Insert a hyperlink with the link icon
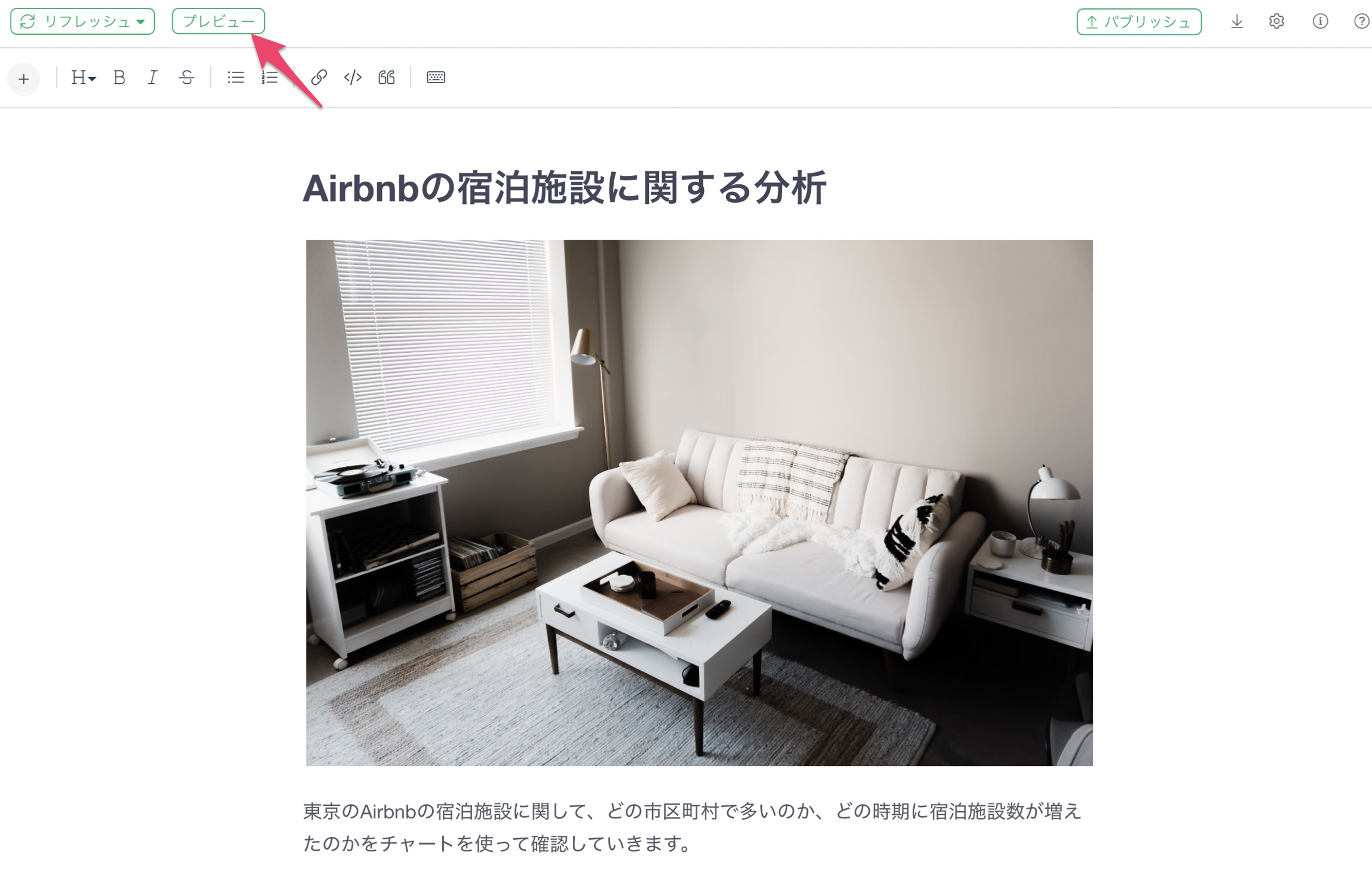This screenshot has width=1372, height=880. 318,78
